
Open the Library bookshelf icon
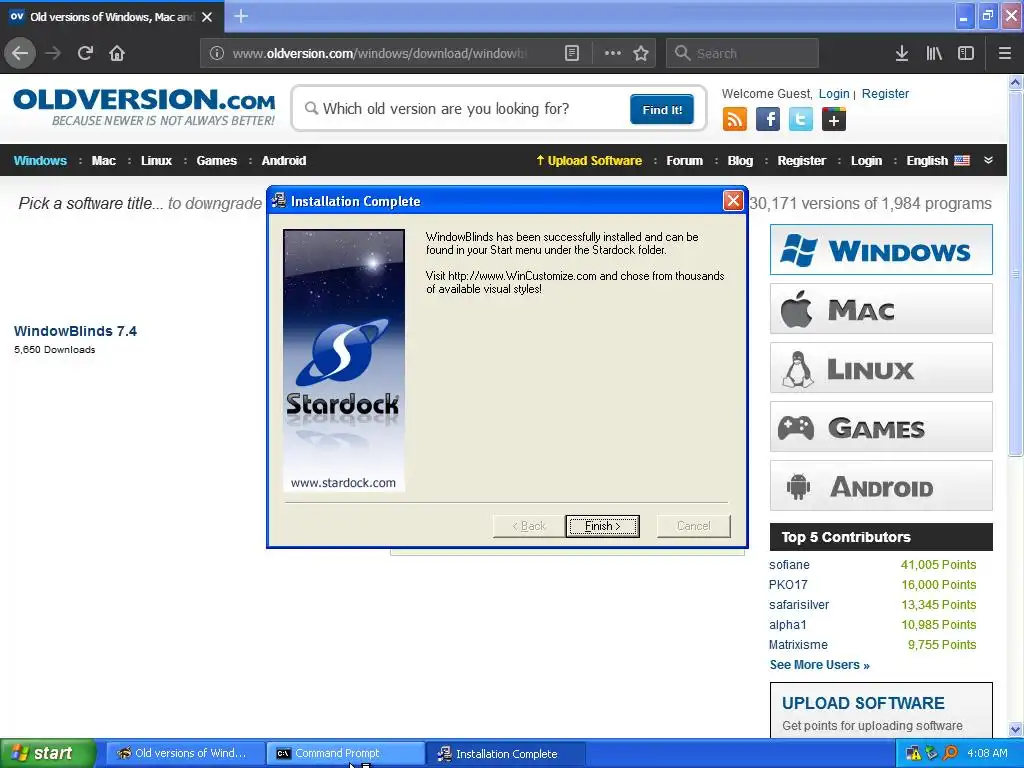[934, 54]
